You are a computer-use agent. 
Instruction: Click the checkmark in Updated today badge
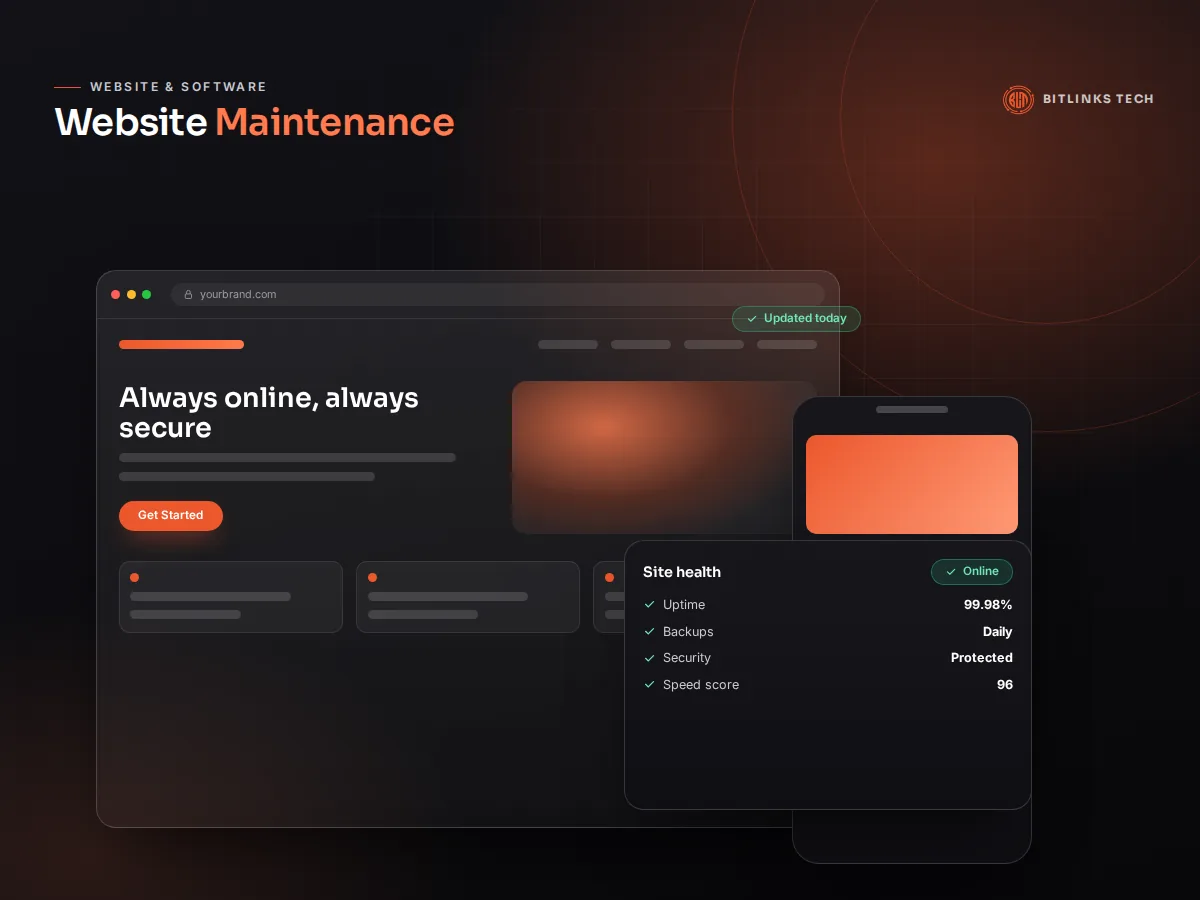pos(752,319)
